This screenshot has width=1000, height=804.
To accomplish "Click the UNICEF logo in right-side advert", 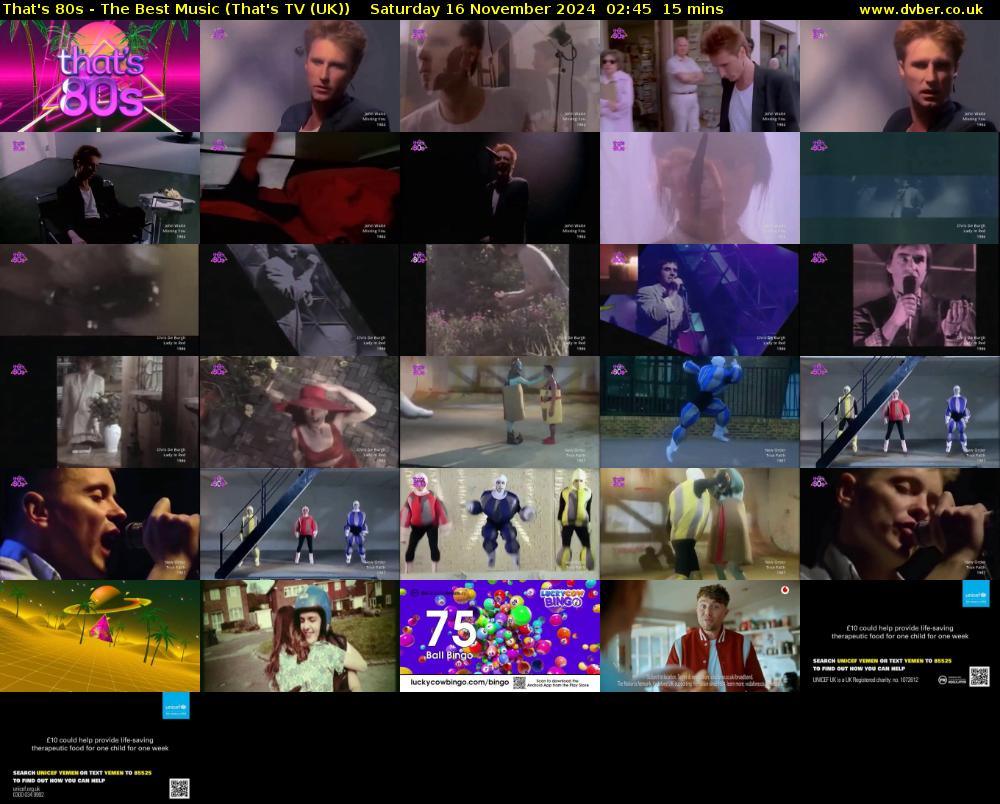I will (976, 594).
